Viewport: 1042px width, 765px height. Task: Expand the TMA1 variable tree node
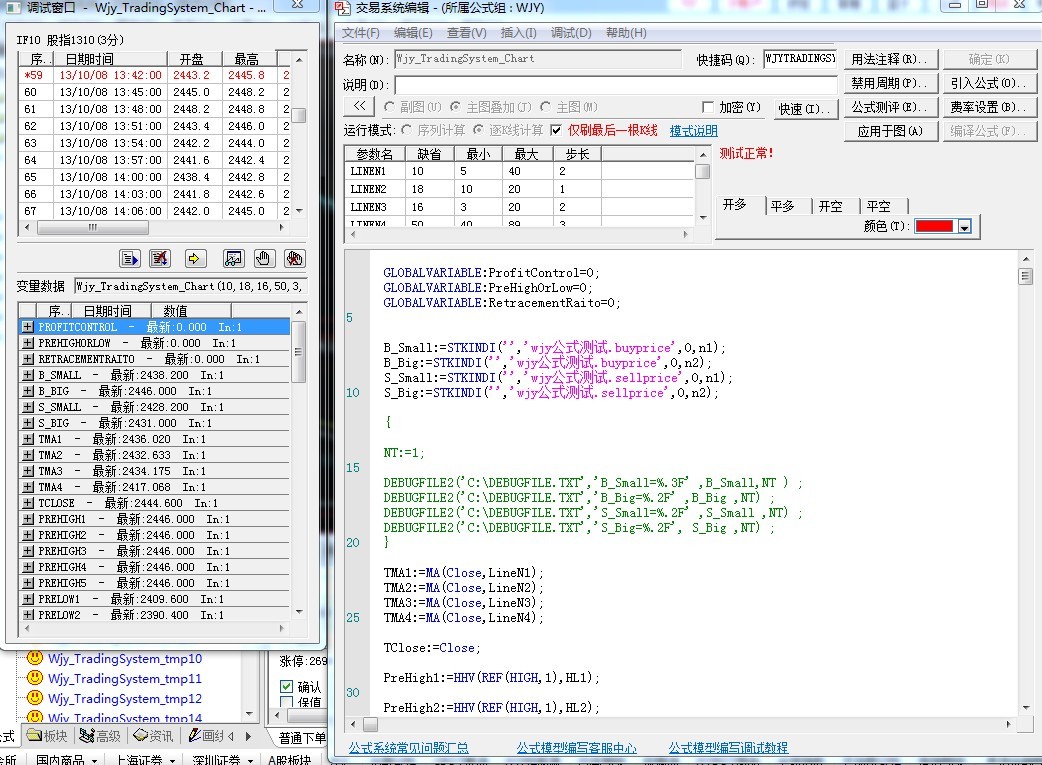click(x=27, y=439)
